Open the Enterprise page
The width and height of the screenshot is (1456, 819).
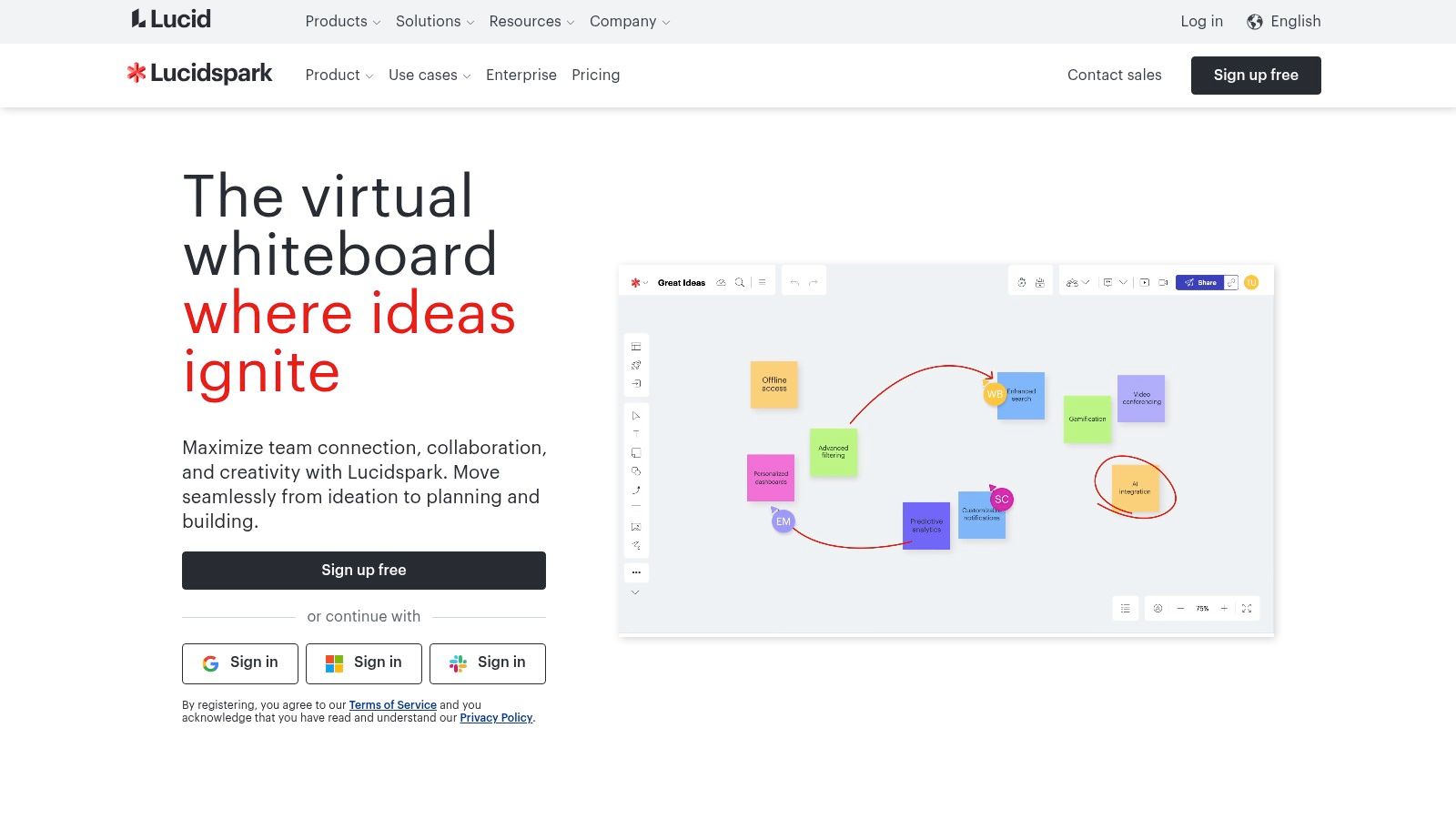[x=521, y=76]
